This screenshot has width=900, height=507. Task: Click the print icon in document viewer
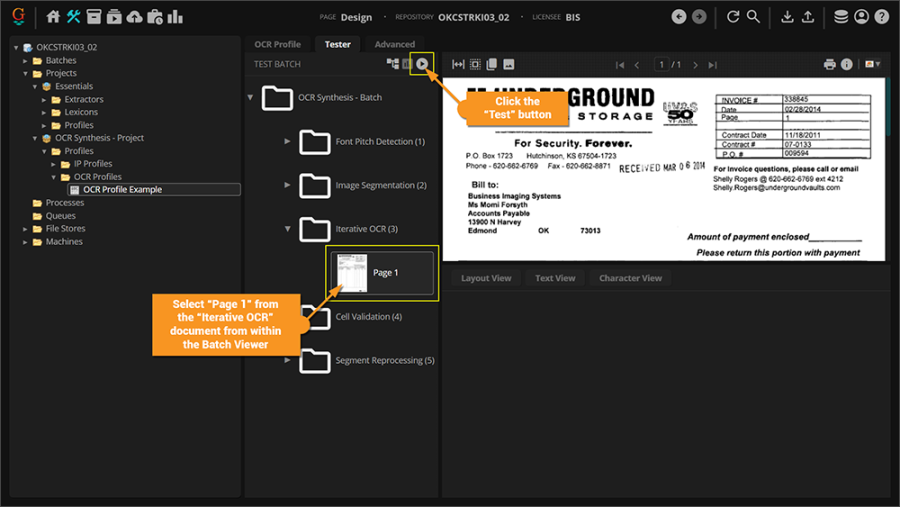pyautogui.click(x=829, y=65)
